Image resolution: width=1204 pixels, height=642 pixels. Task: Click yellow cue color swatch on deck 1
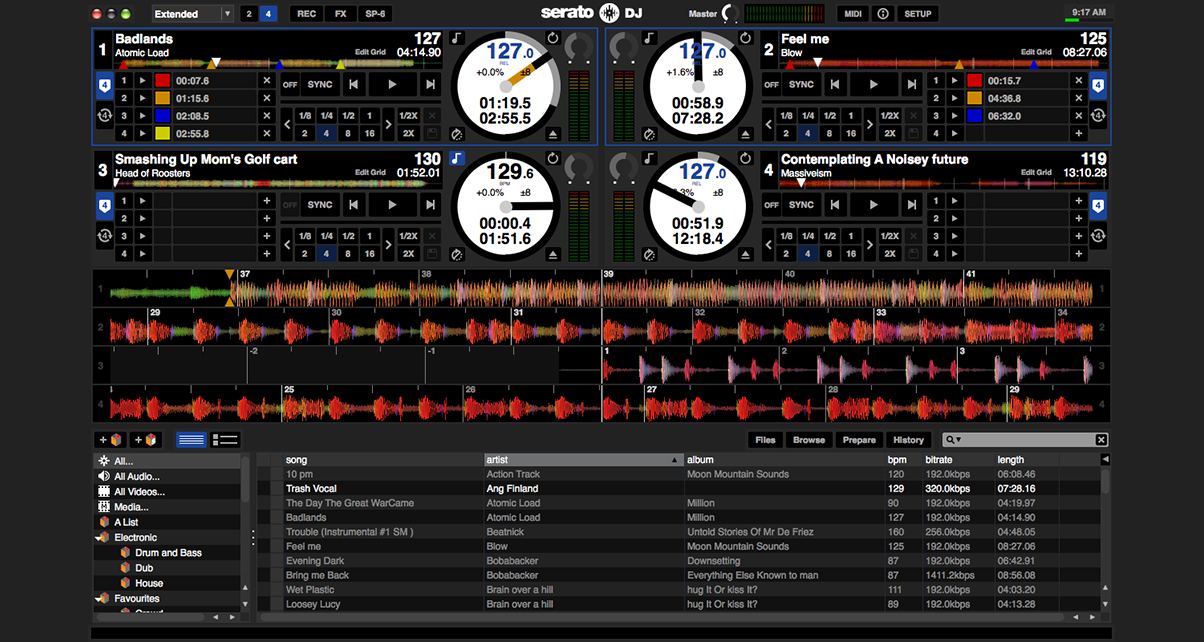[162, 133]
